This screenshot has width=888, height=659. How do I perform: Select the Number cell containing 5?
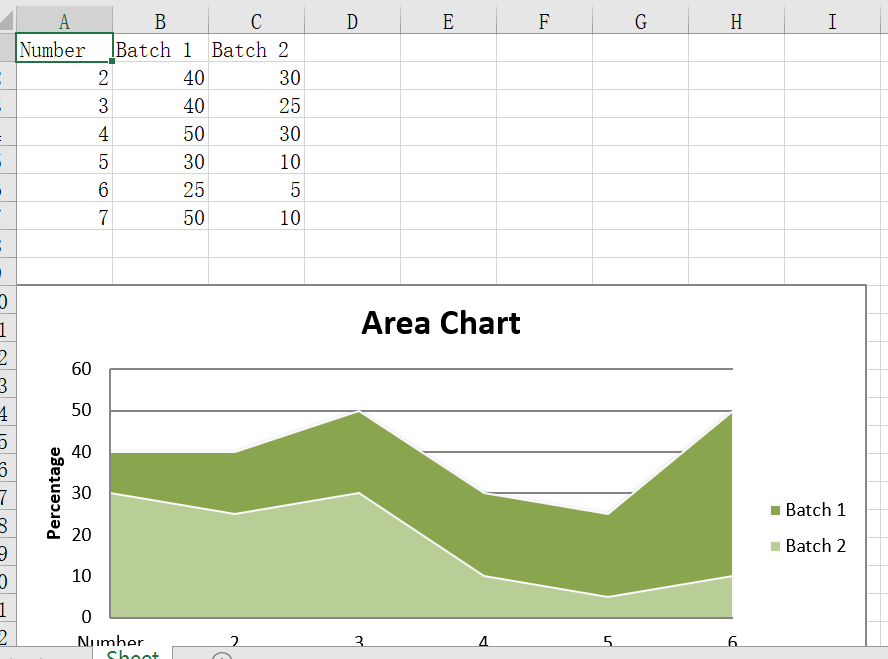[x=65, y=160]
